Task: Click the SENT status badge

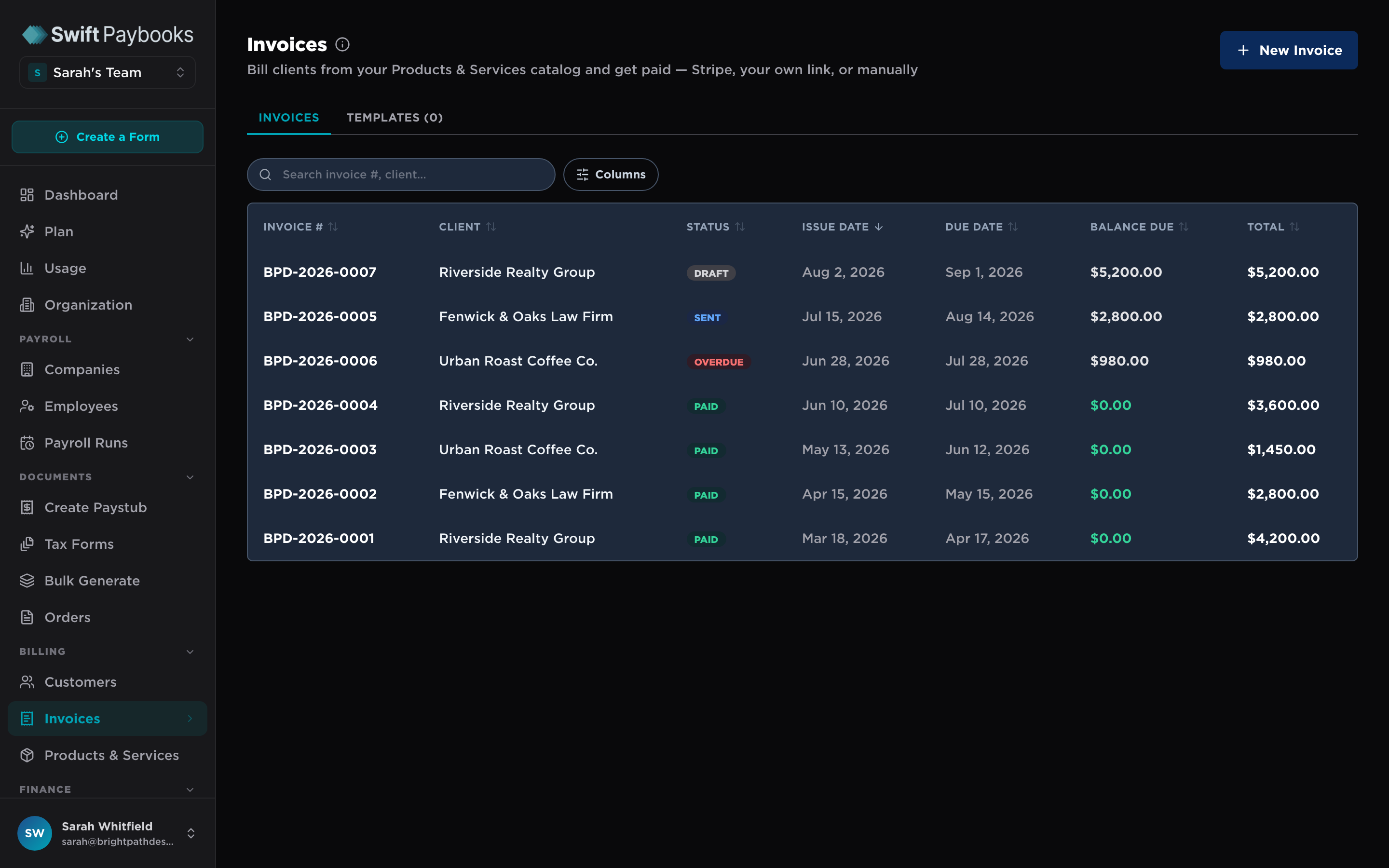Action: [707, 317]
